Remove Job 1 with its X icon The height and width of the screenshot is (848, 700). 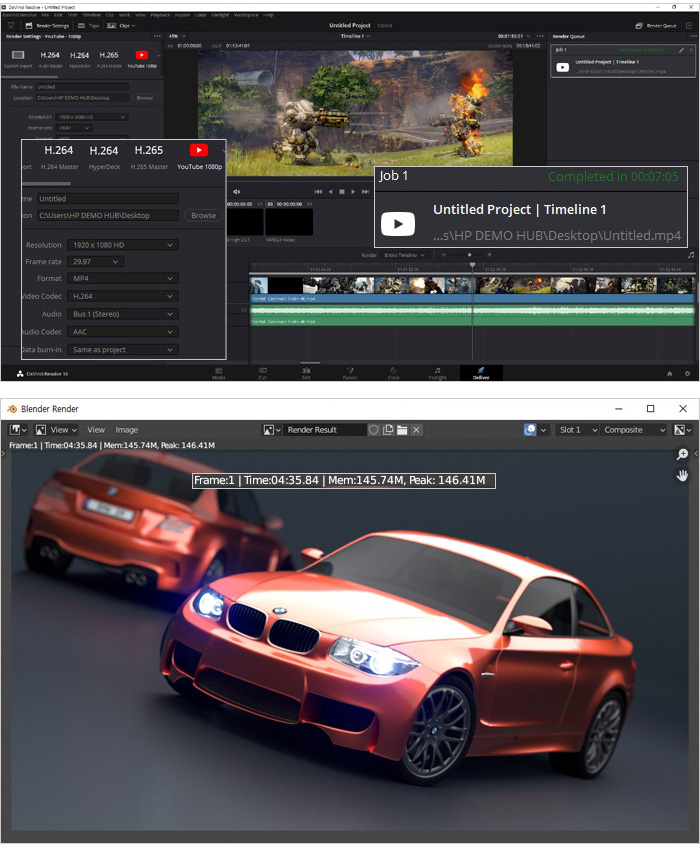(x=690, y=50)
